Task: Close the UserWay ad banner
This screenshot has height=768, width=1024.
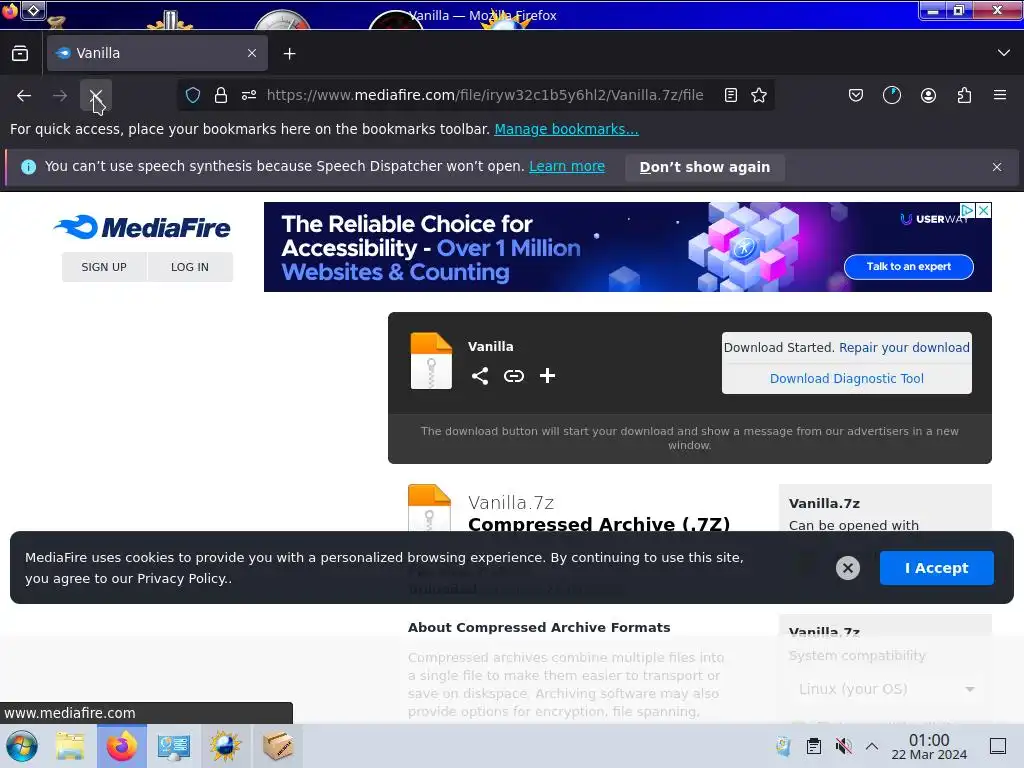Action: tap(983, 210)
